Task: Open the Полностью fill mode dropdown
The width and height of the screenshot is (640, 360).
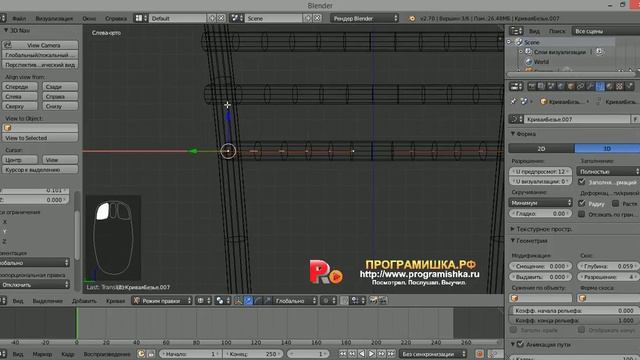Action: pyautogui.click(x=608, y=171)
